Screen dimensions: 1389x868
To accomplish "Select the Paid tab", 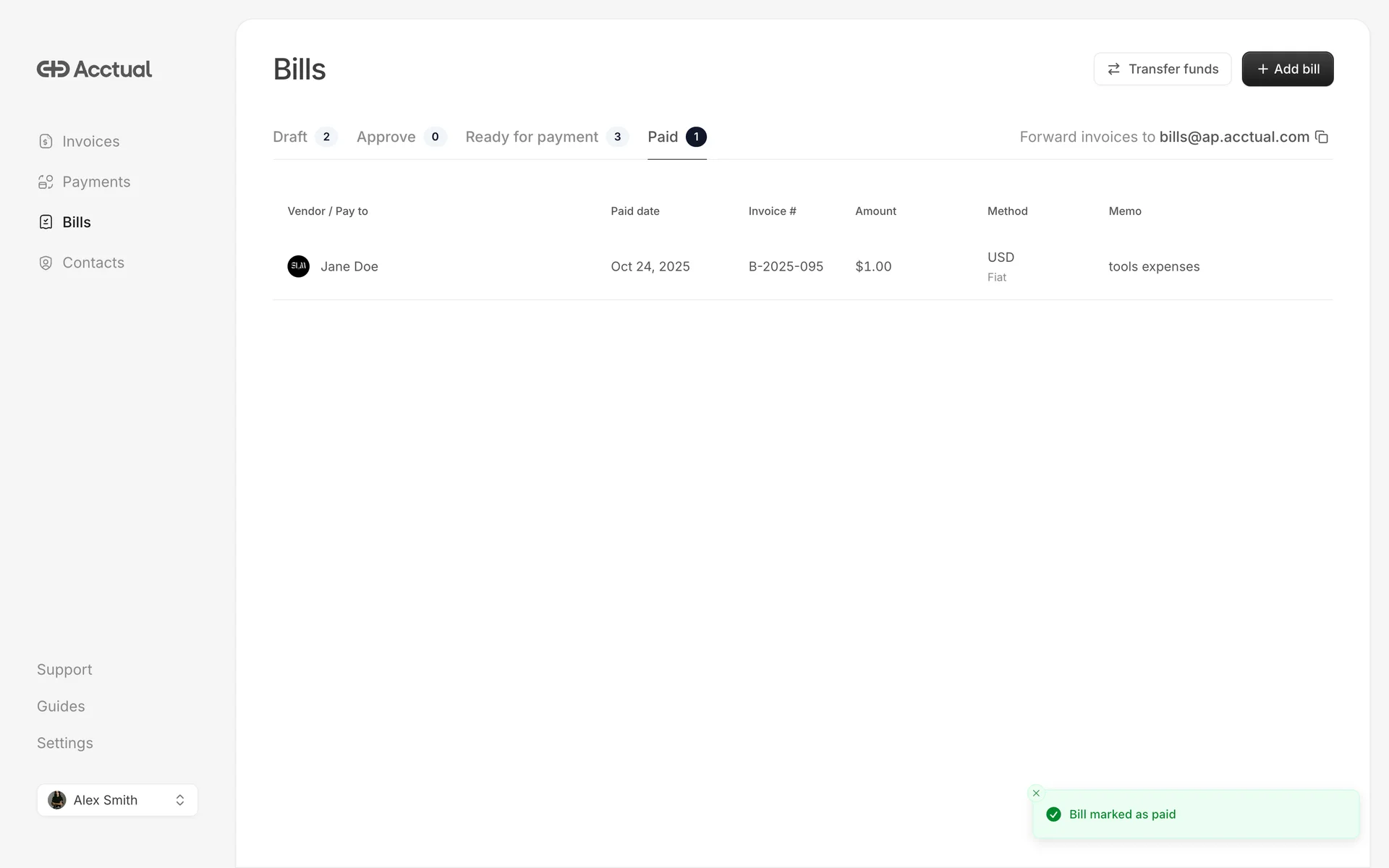I will pyautogui.click(x=663, y=137).
